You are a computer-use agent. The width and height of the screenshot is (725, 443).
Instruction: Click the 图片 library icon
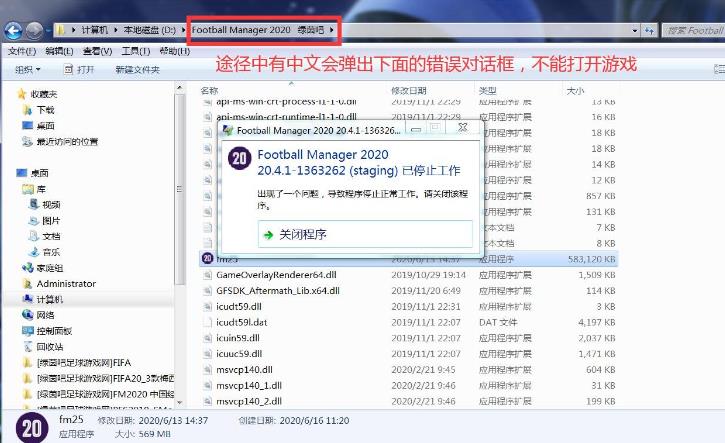[34, 221]
